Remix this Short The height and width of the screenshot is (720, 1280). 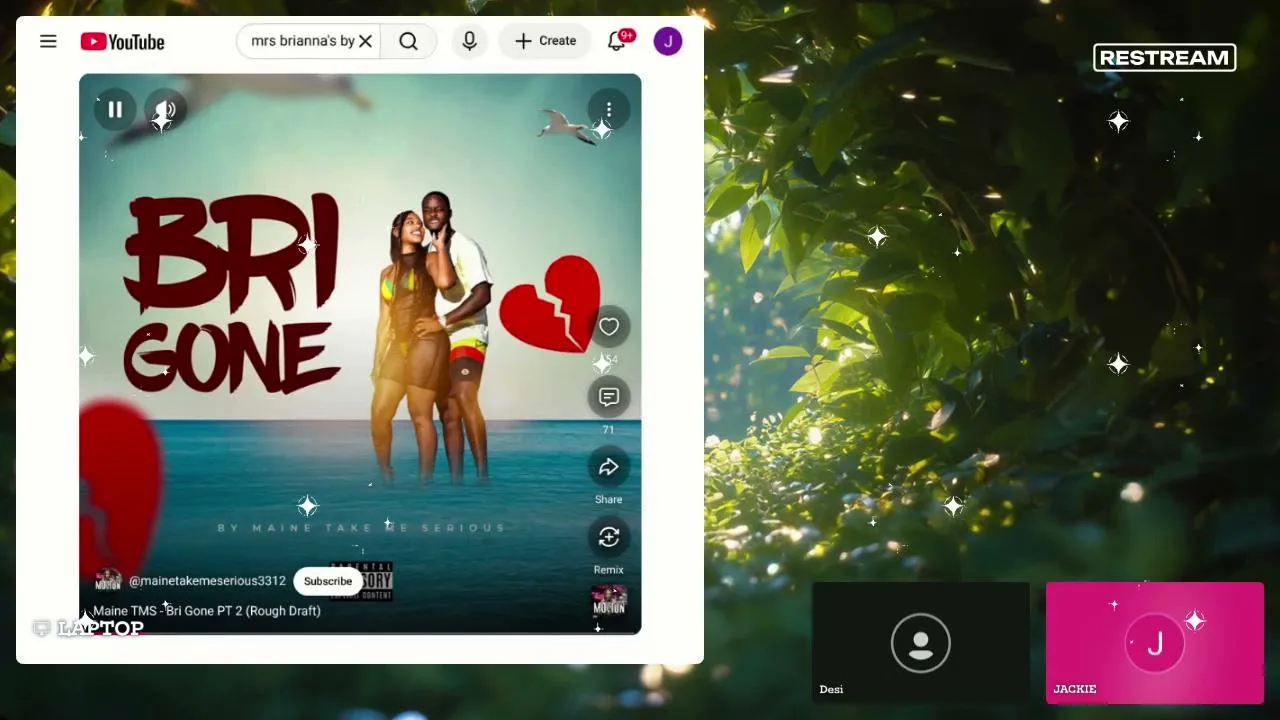click(609, 537)
